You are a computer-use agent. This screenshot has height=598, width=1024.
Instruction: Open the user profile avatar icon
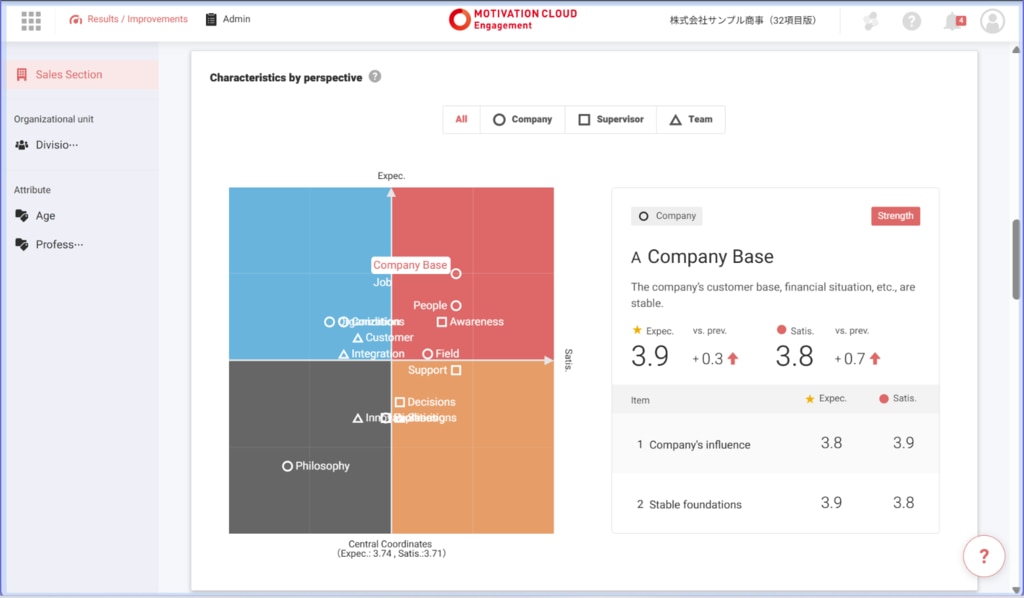(x=992, y=21)
